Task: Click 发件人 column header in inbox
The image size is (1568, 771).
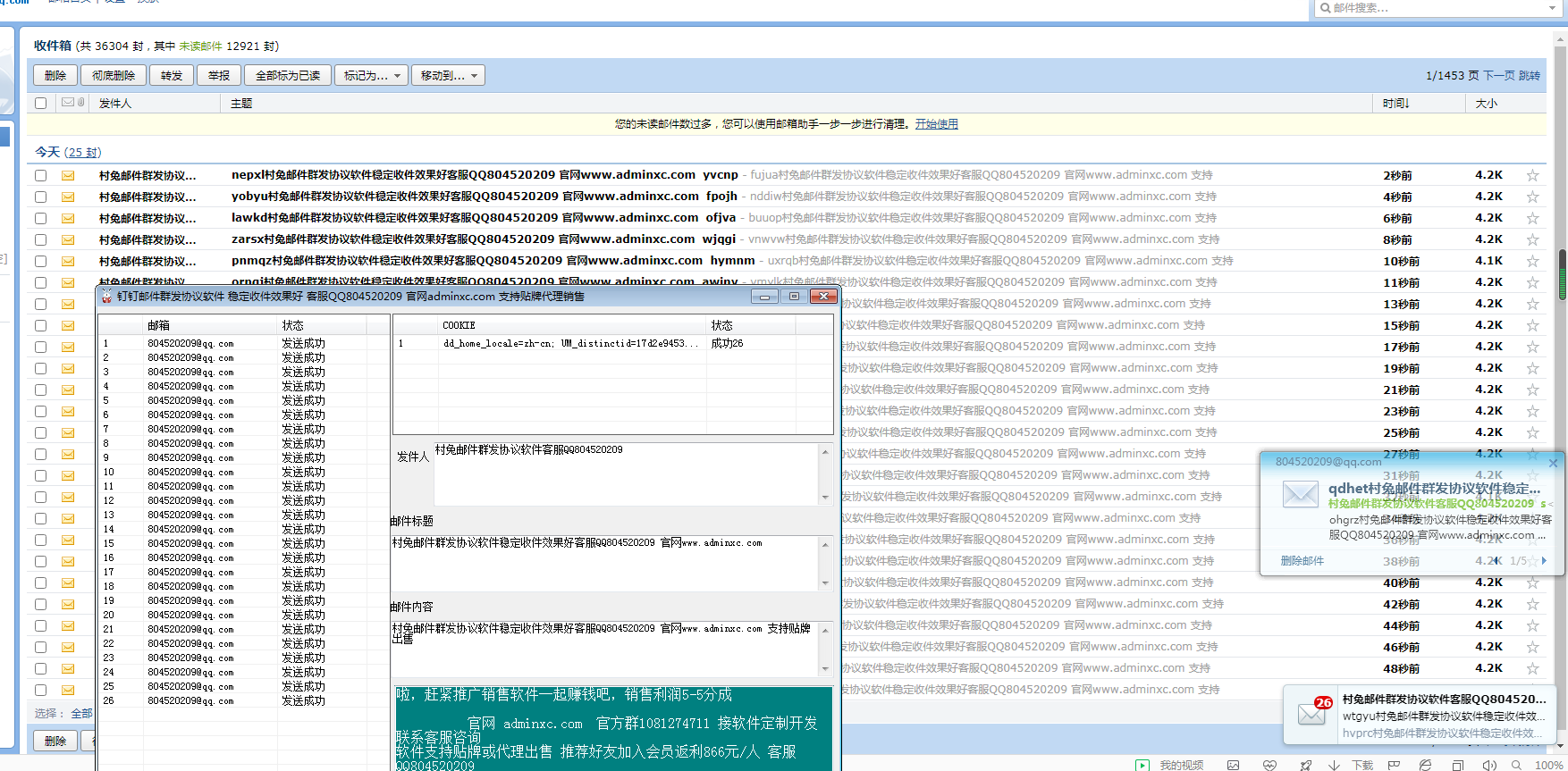Action: pyautogui.click(x=115, y=104)
